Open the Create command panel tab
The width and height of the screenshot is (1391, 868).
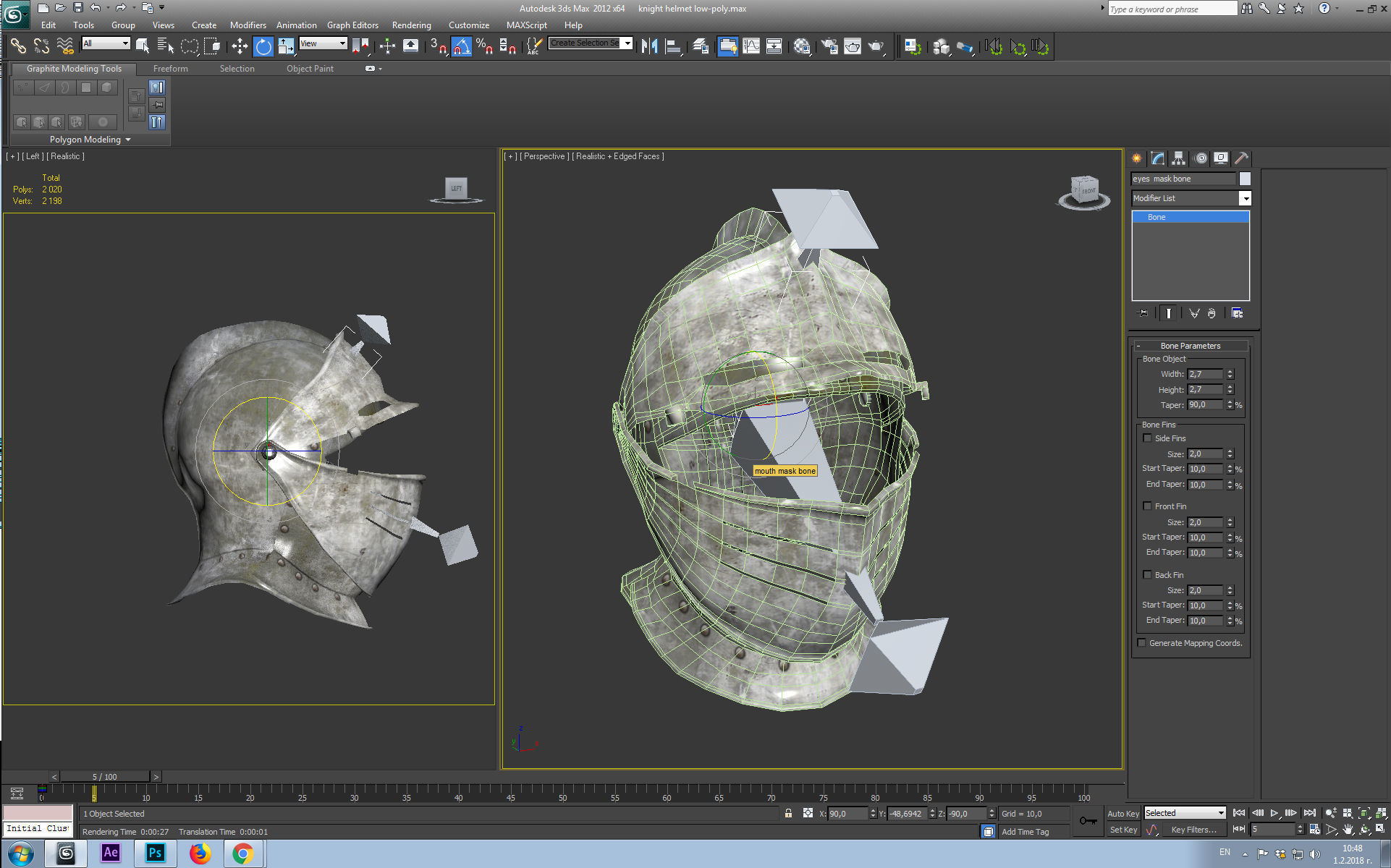point(1137,158)
